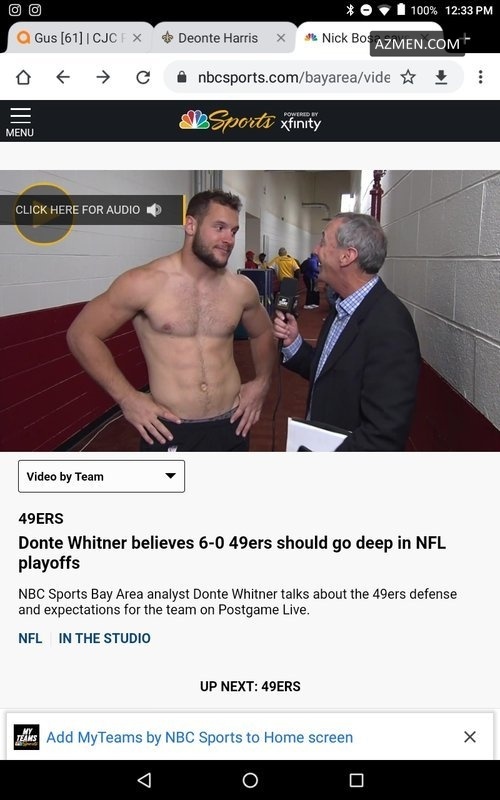Open the IN THE STUDIO link
Screen dimensions: 500x800
pyautogui.click(x=105, y=638)
